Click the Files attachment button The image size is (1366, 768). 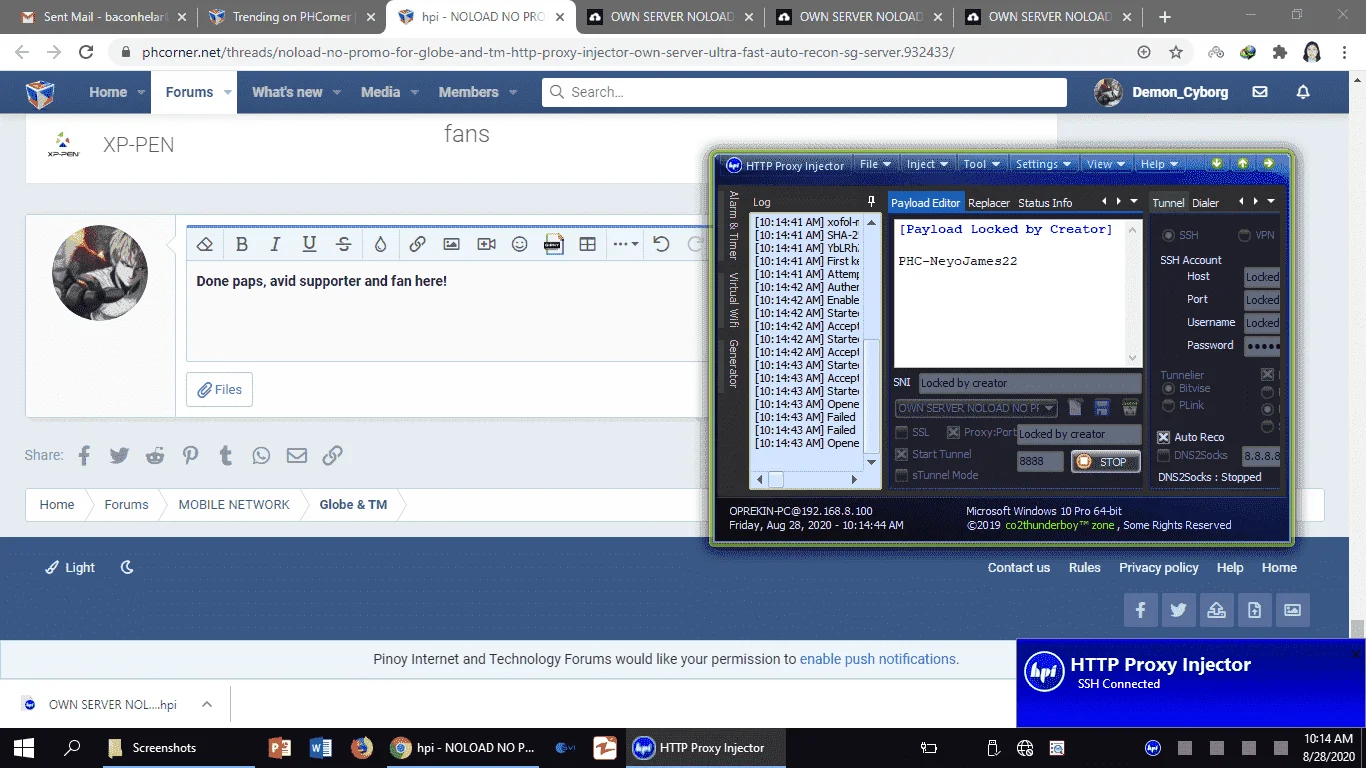(x=219, y=390)
